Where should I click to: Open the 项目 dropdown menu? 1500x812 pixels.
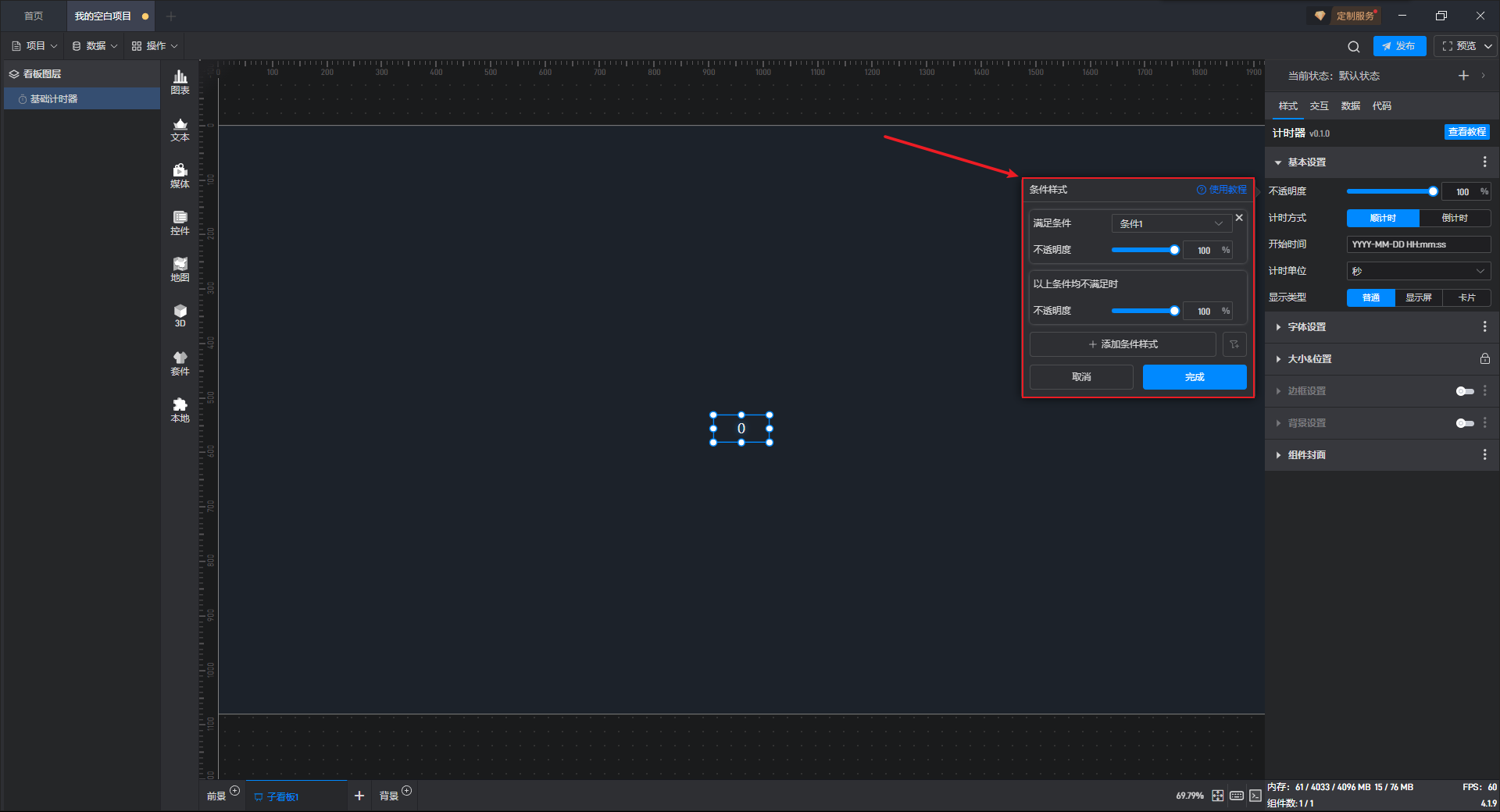pos(34,46)
